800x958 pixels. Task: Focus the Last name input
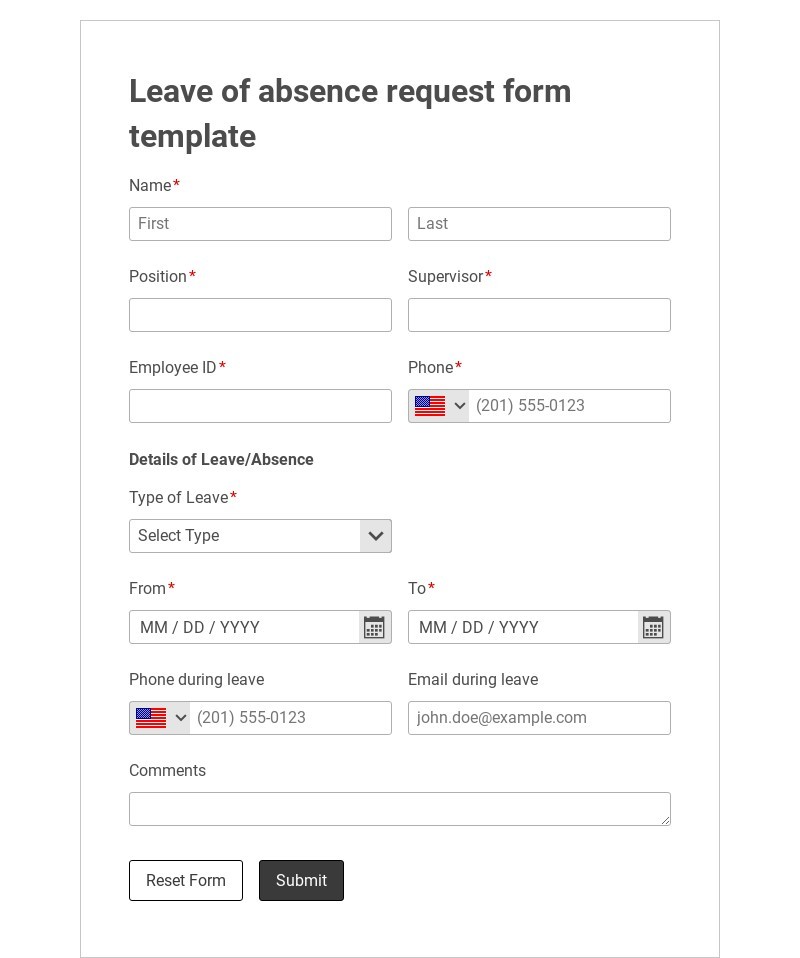coord(539,224)
